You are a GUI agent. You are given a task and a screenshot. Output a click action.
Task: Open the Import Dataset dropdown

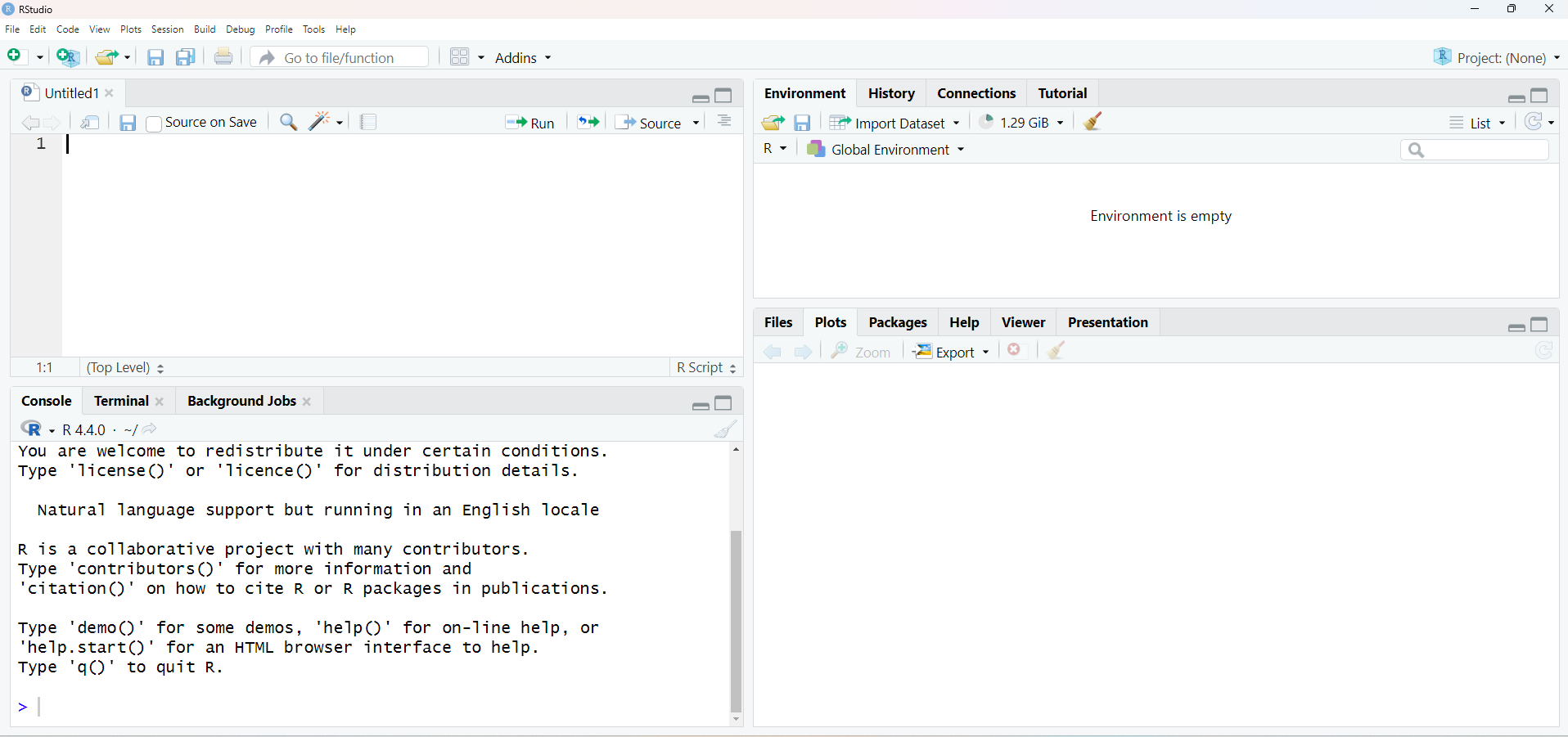coord(895,123)
